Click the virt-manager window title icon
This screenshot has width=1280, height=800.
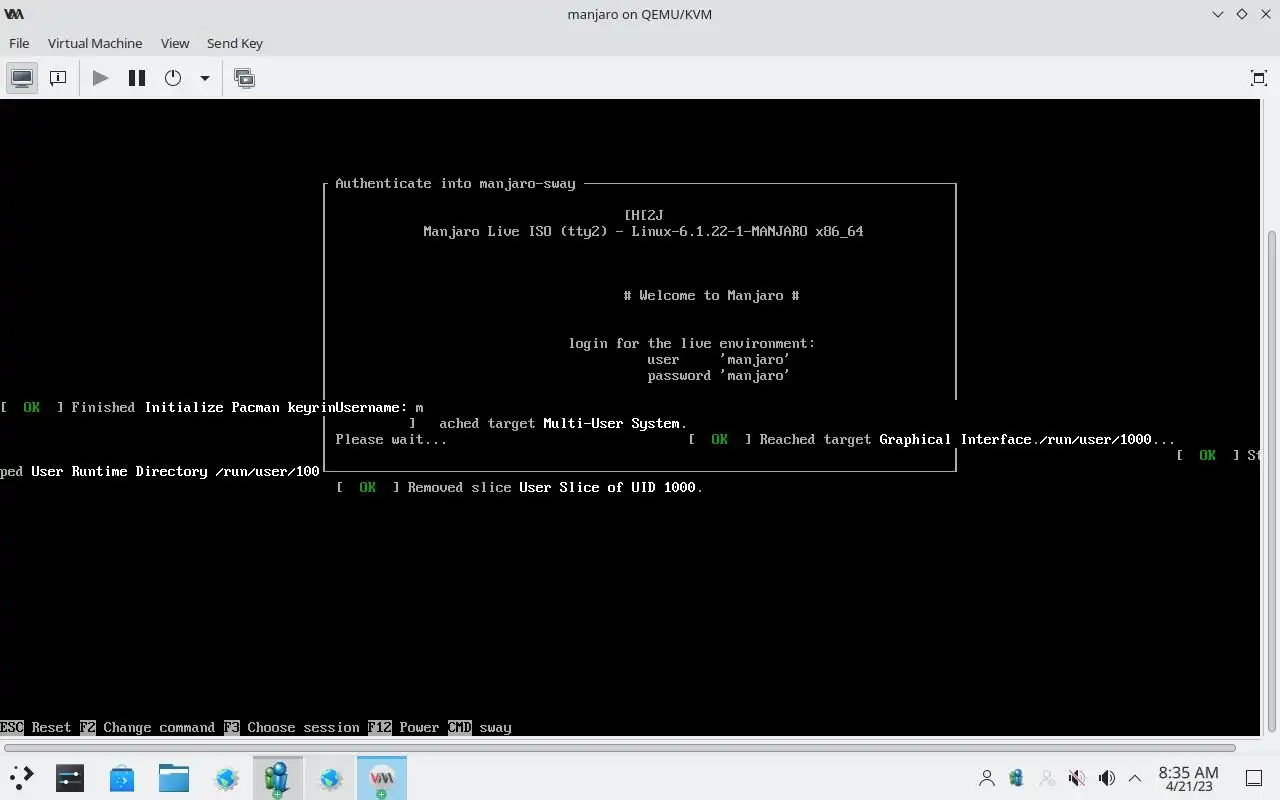coord(14,14)
